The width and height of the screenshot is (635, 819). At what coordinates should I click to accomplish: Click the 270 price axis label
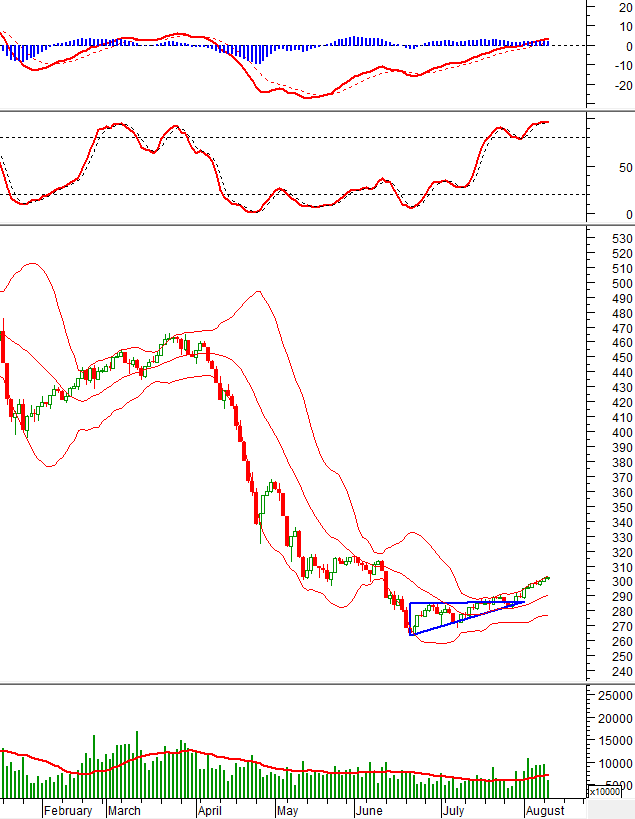coord(621,627)
